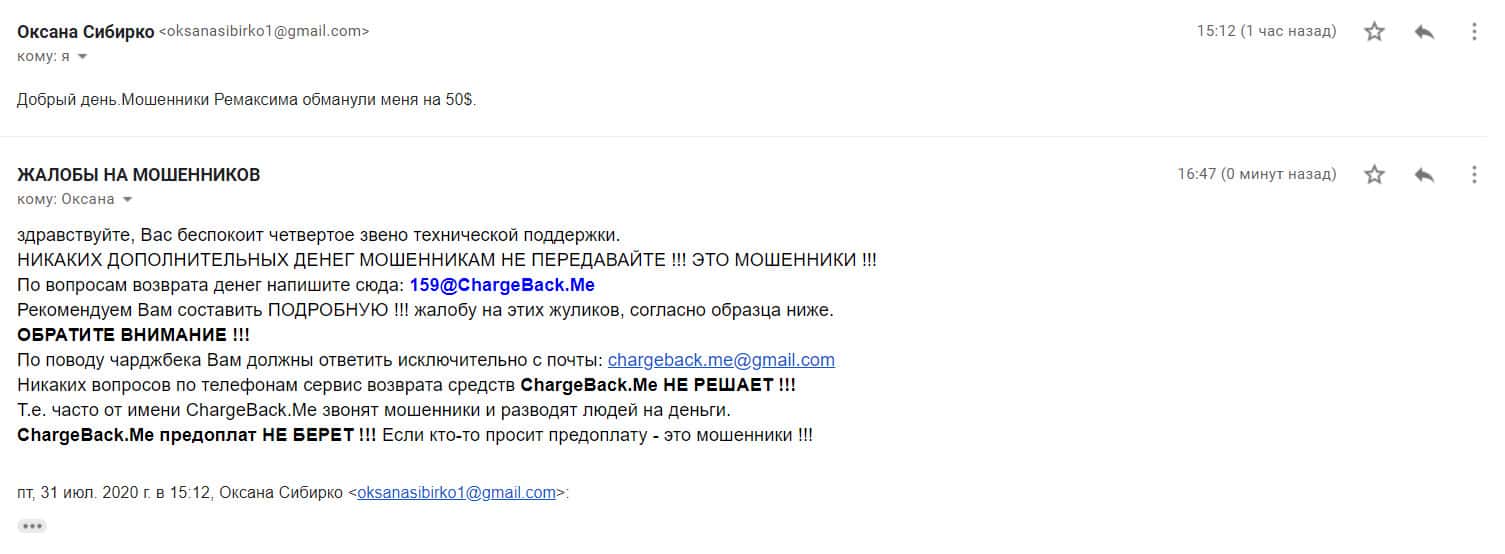Reply to Оксана Сибирко's message
The image size is (1505, 554).
tap(1425, 31)
